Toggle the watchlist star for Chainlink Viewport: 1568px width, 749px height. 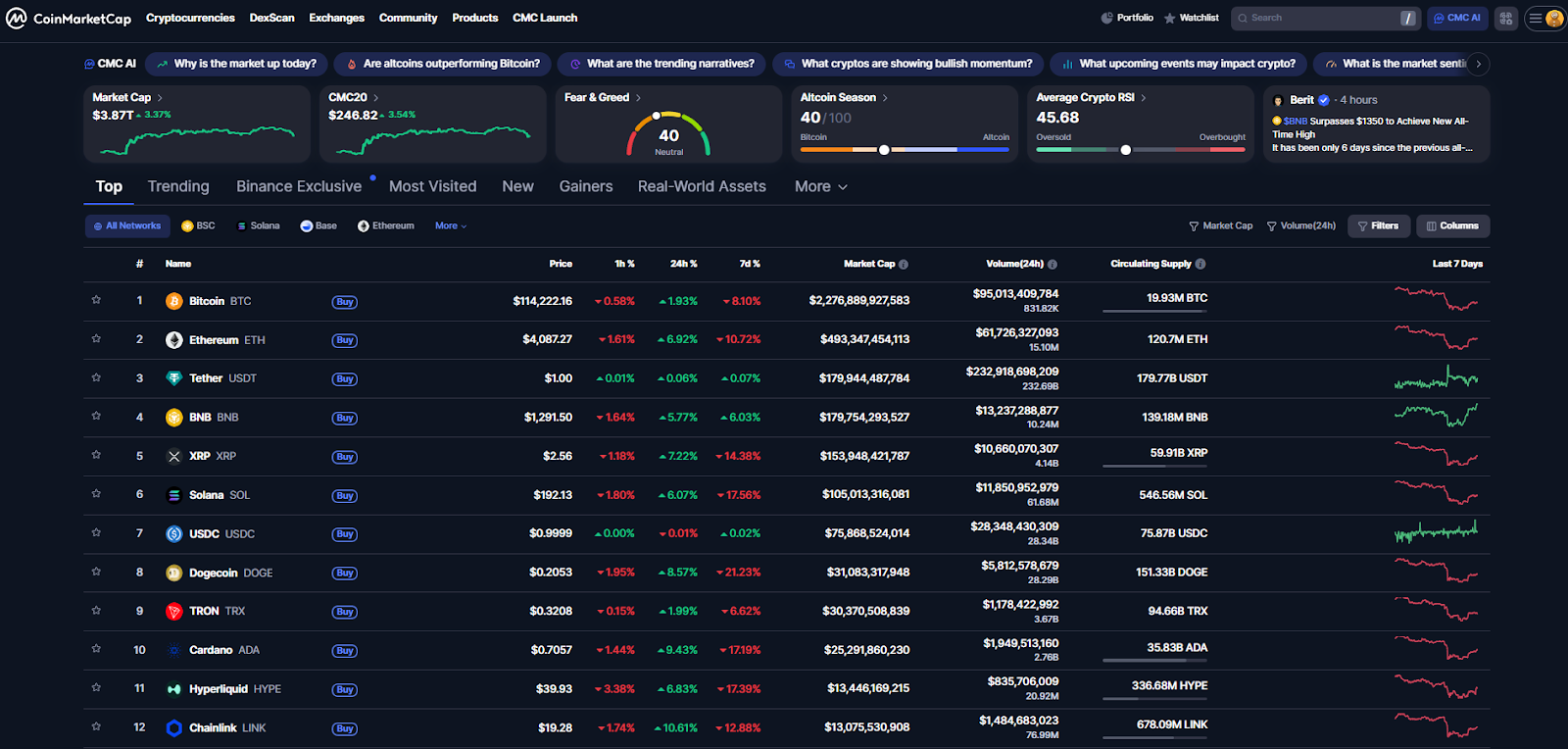(96, 727)
